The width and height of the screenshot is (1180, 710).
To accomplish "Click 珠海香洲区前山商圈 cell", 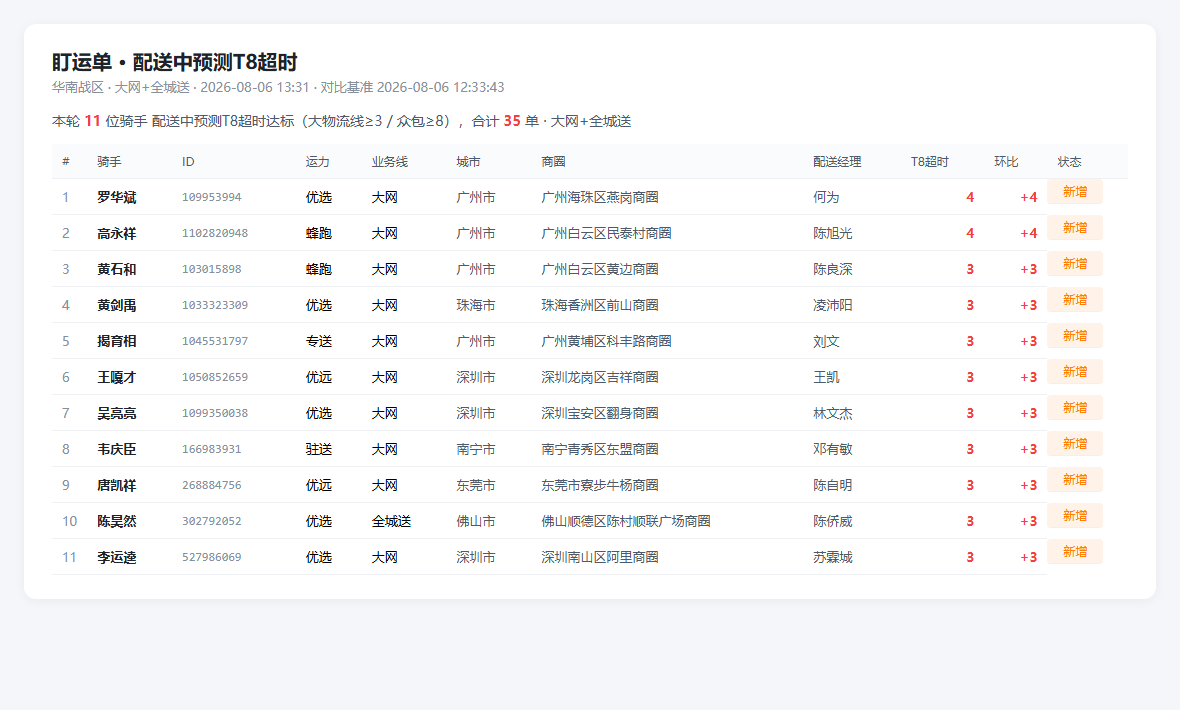I will click(600, 306).
